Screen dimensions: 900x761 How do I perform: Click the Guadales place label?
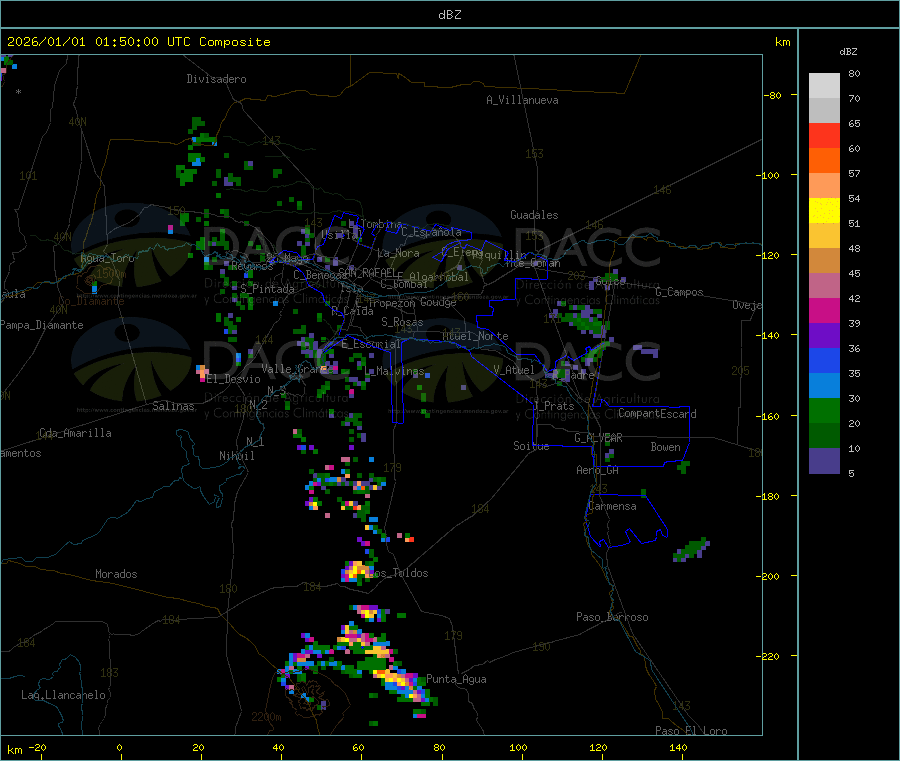pos(534,215)
